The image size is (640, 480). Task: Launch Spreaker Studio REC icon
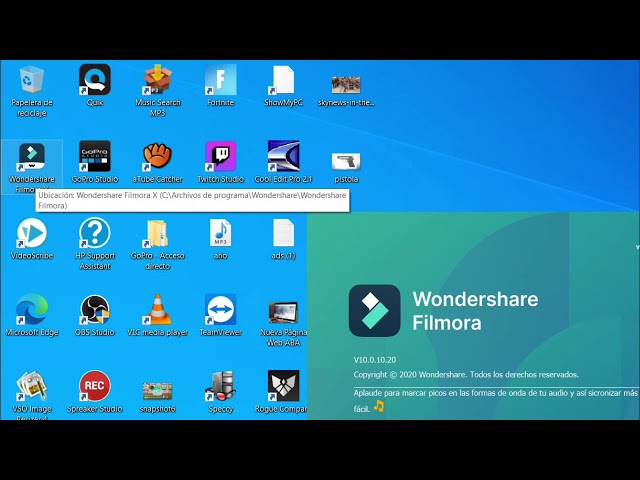(95, 391)
